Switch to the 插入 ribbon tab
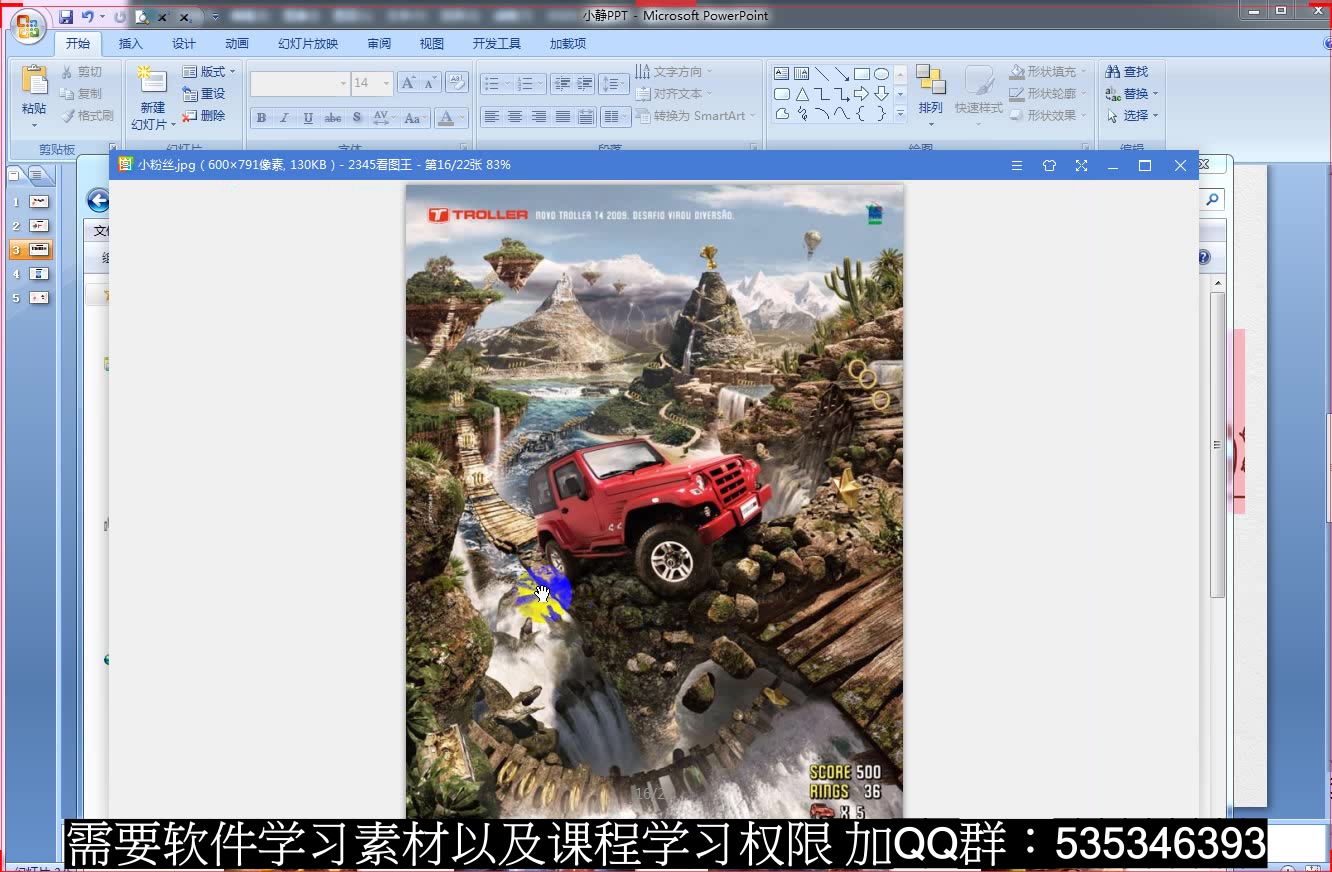Viewport: 1332px width, 872px height. [131, 43]
